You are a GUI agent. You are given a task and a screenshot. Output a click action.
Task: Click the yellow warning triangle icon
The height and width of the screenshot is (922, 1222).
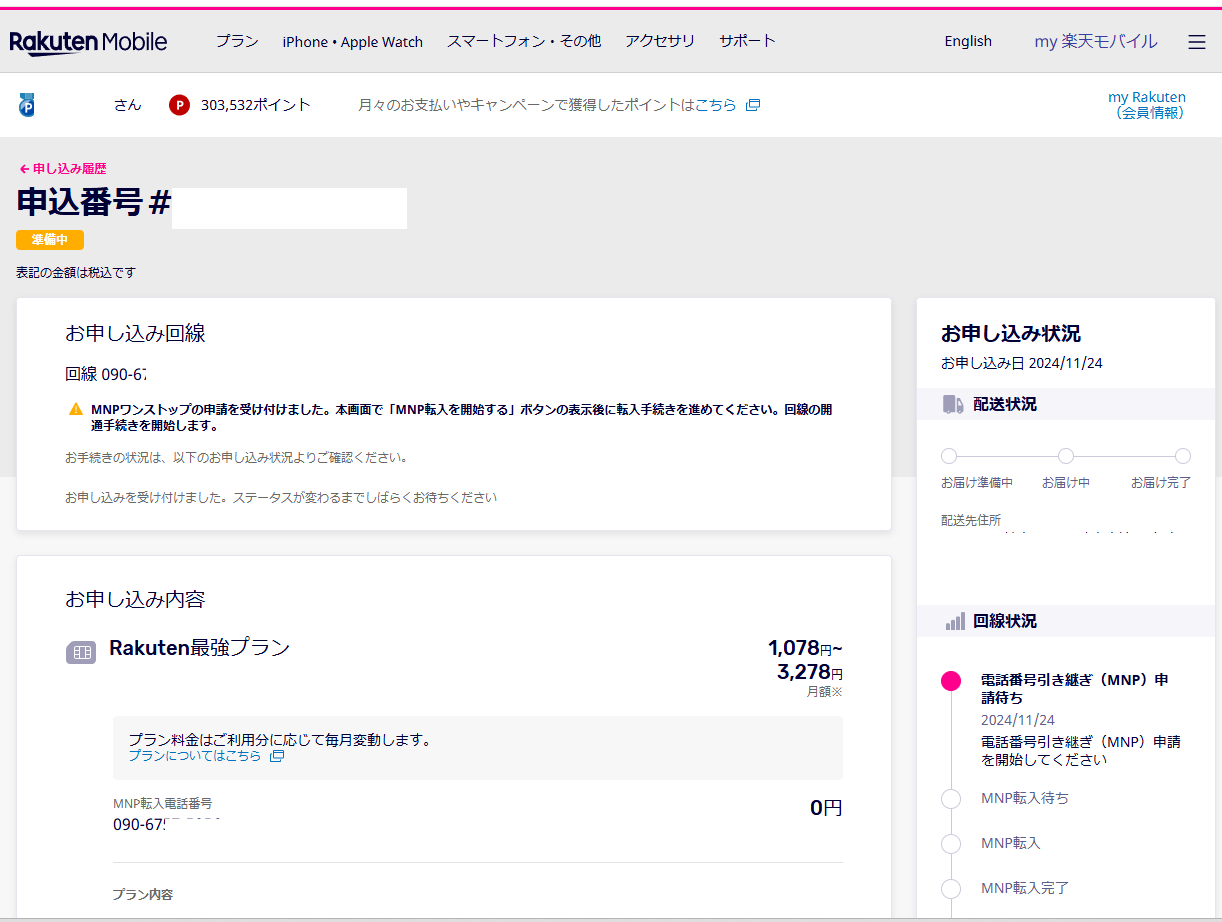pyautogui.click(x=76, y=409)
